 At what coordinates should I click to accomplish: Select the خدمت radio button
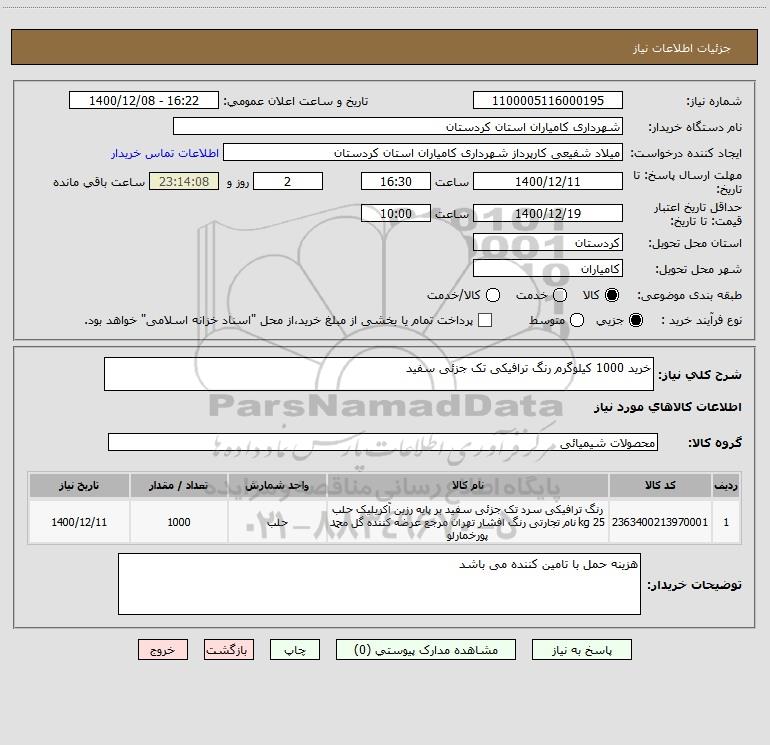pos(560,295)
